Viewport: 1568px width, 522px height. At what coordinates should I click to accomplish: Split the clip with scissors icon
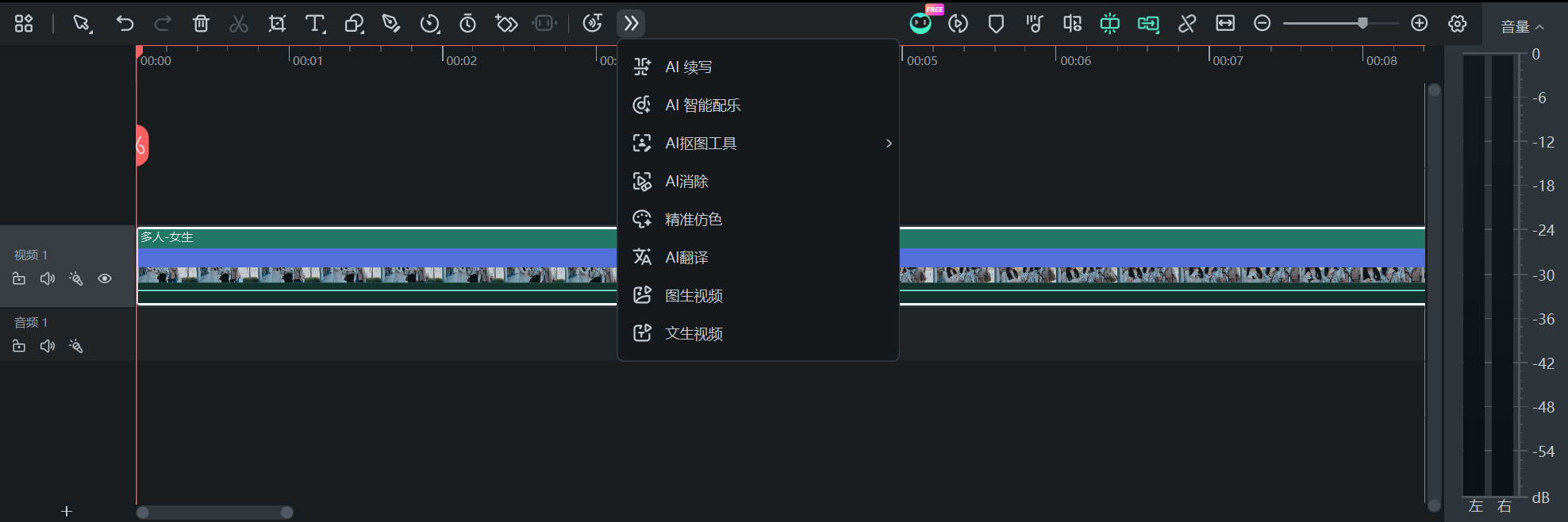(238, 24)
